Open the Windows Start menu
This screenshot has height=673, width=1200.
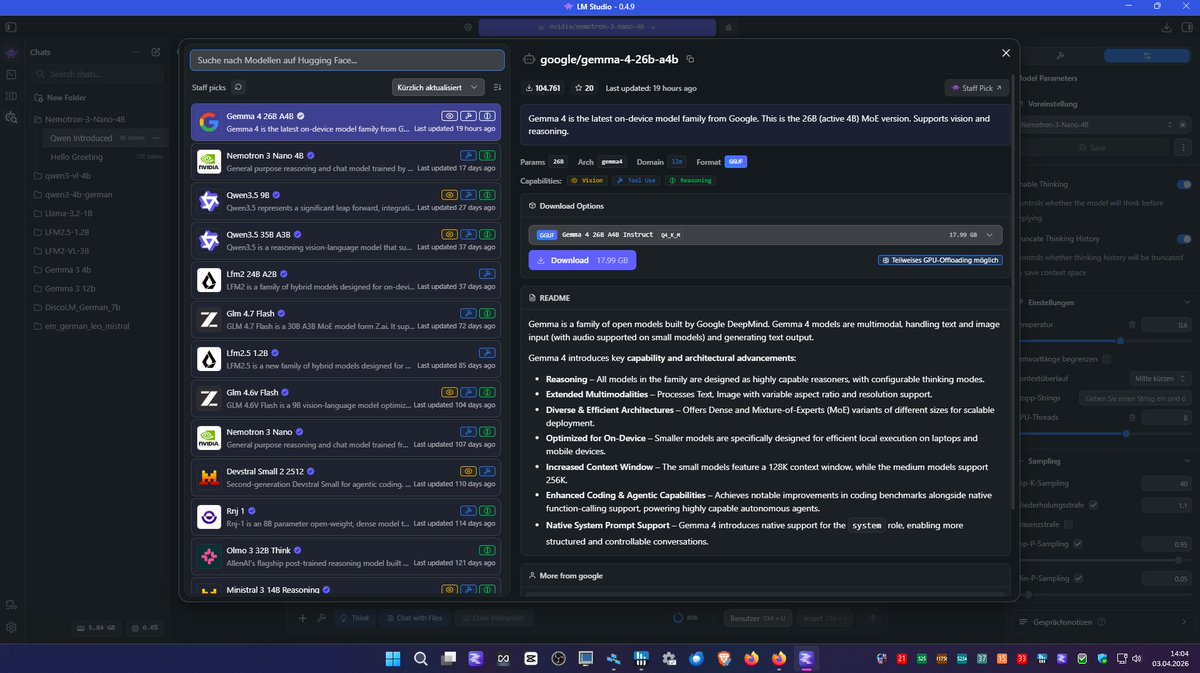coord(393,658)
